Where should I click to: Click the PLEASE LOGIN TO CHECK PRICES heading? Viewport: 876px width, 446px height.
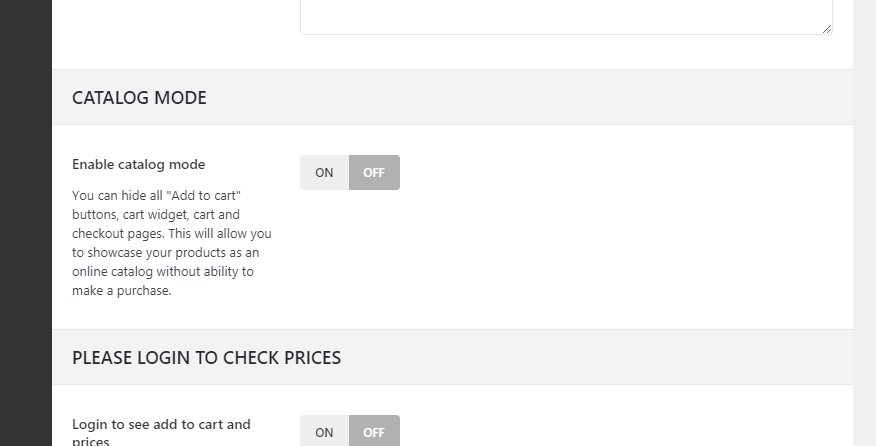(206, 358)
